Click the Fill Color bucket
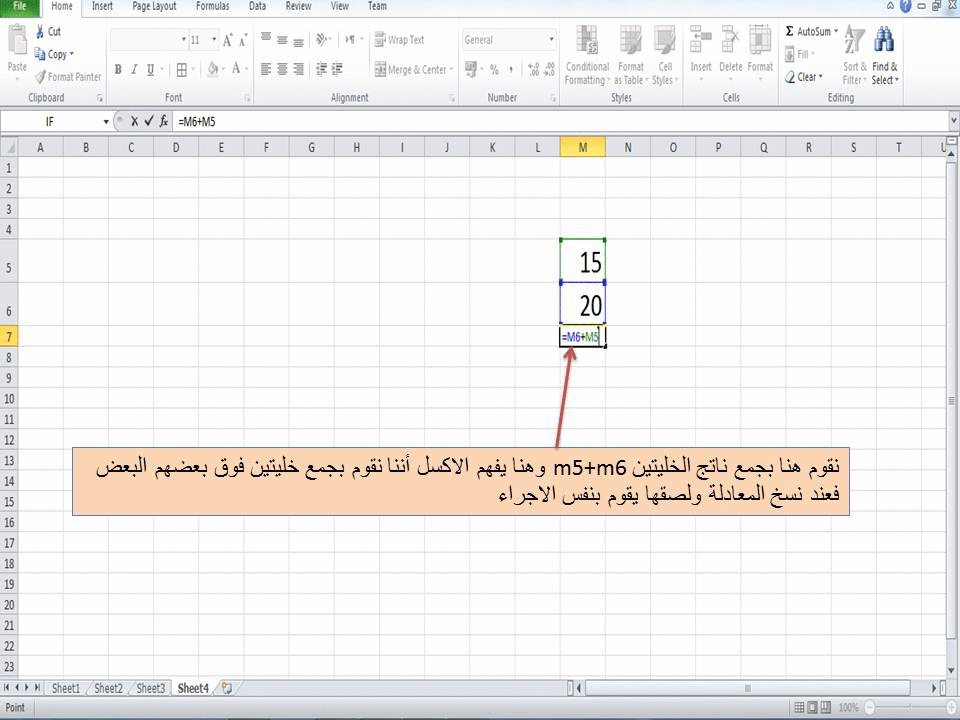This screenshot has height=720, width=960. [212, 69]
